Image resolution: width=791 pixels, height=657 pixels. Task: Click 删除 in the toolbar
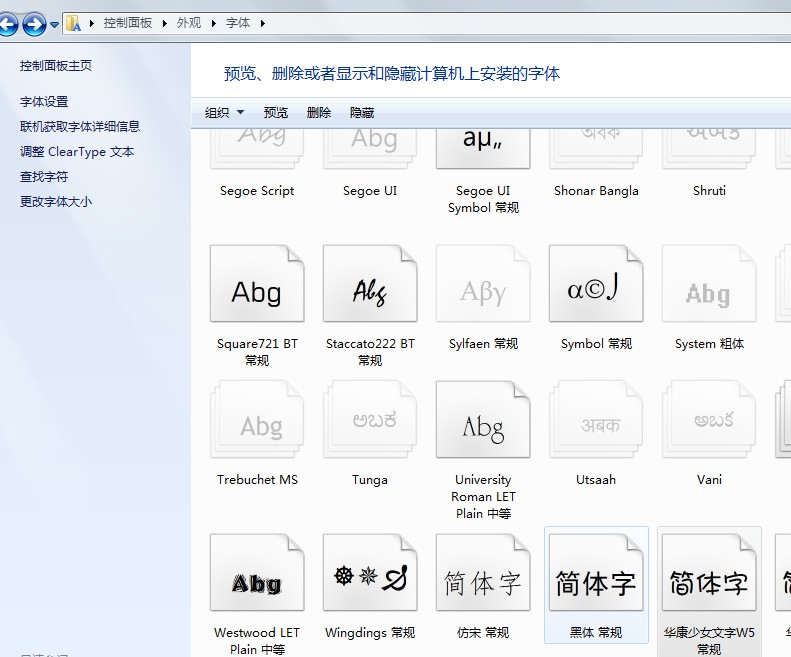point(319,113)
